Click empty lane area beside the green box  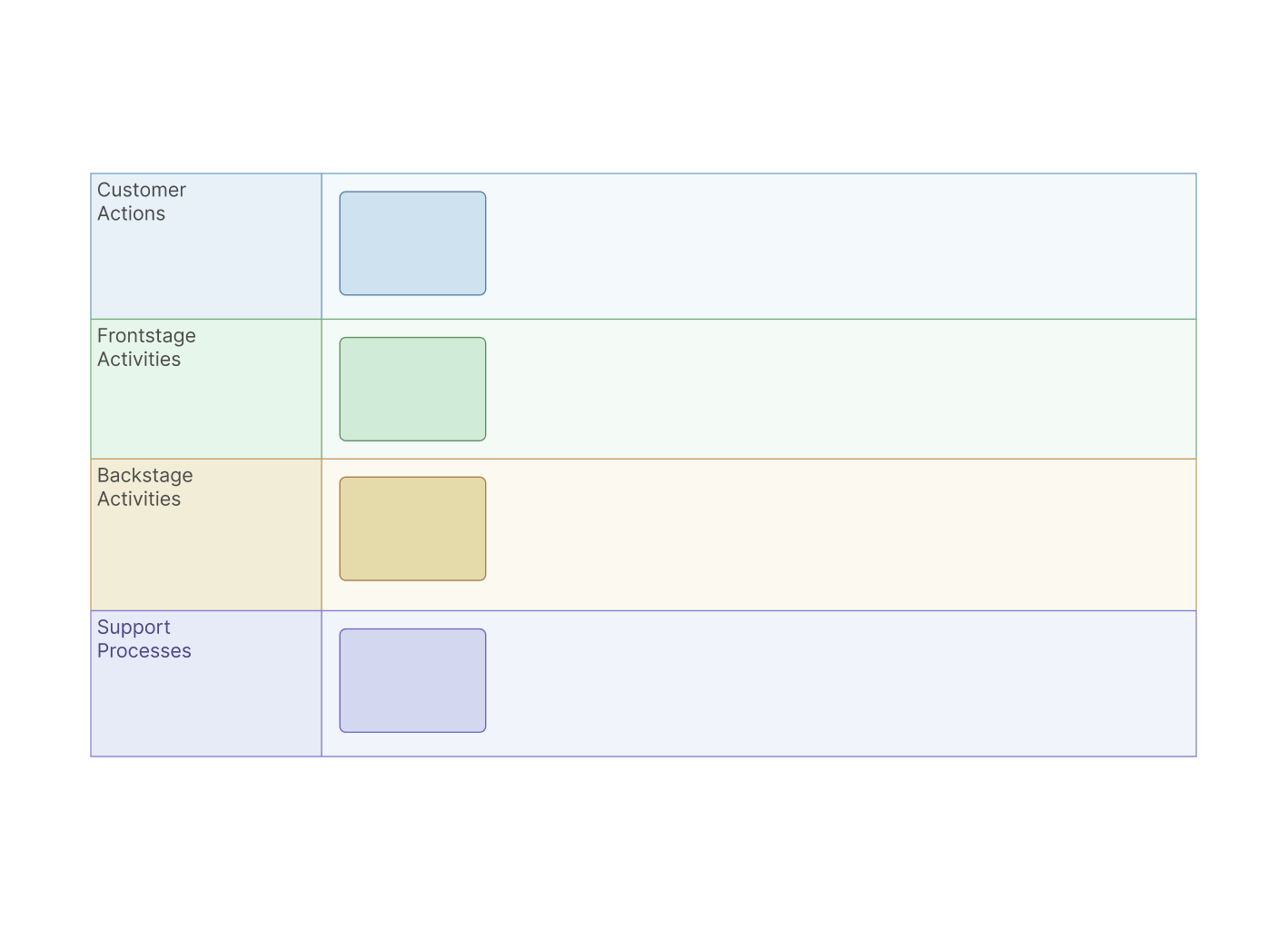[x=817, y=389]
